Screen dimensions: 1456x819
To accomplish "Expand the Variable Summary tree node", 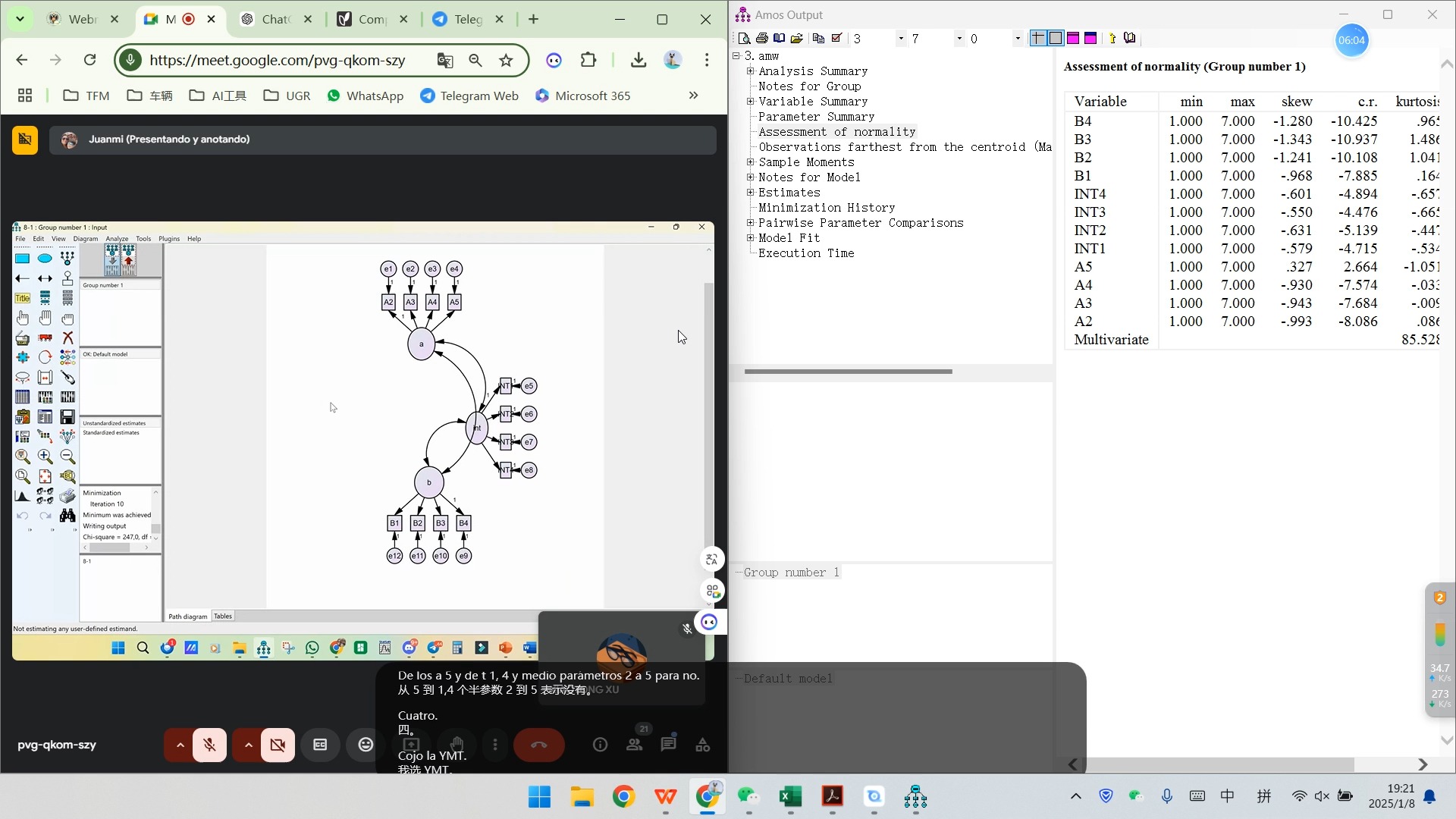I will coord(751,102).
